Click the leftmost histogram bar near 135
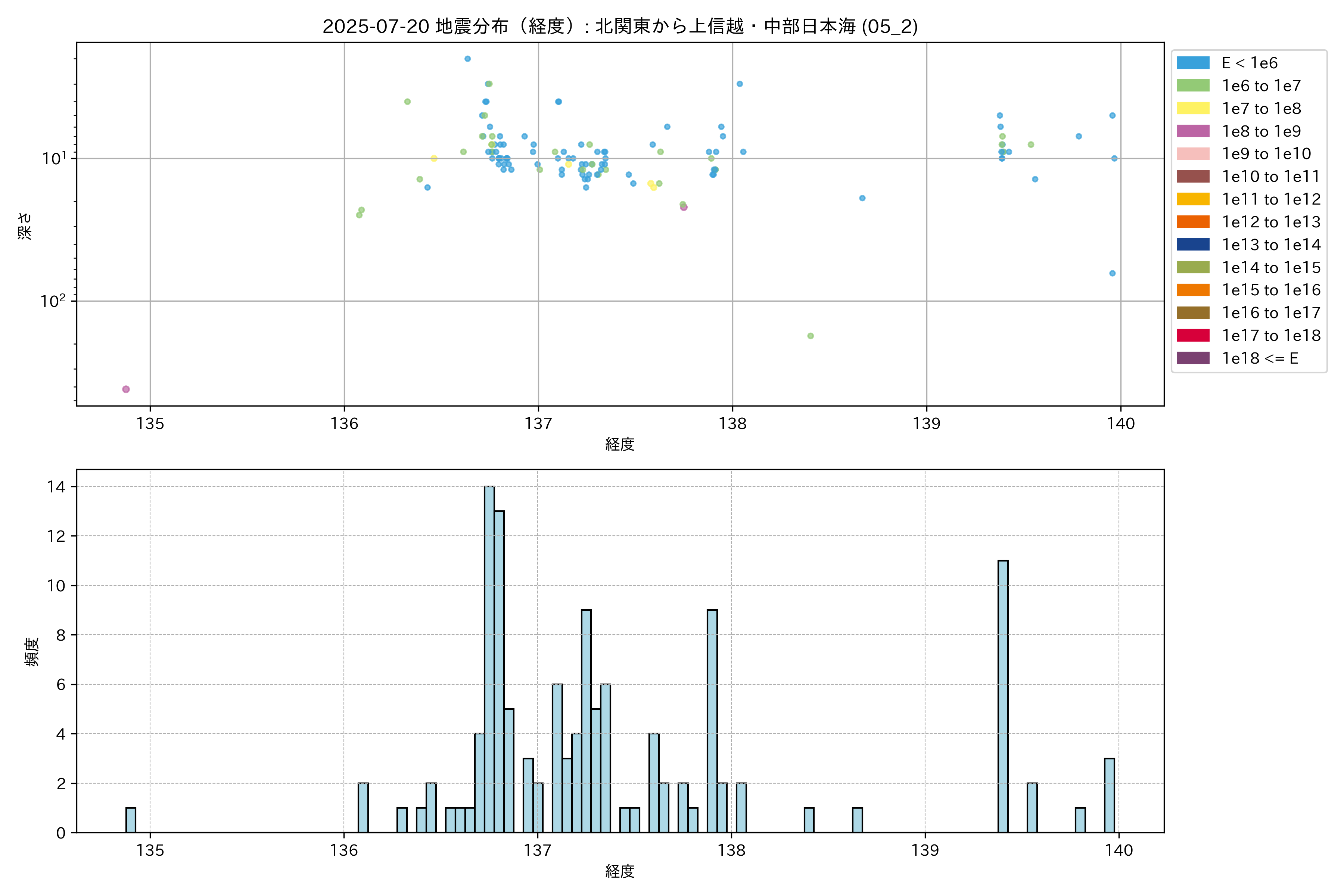 [131, 820]
